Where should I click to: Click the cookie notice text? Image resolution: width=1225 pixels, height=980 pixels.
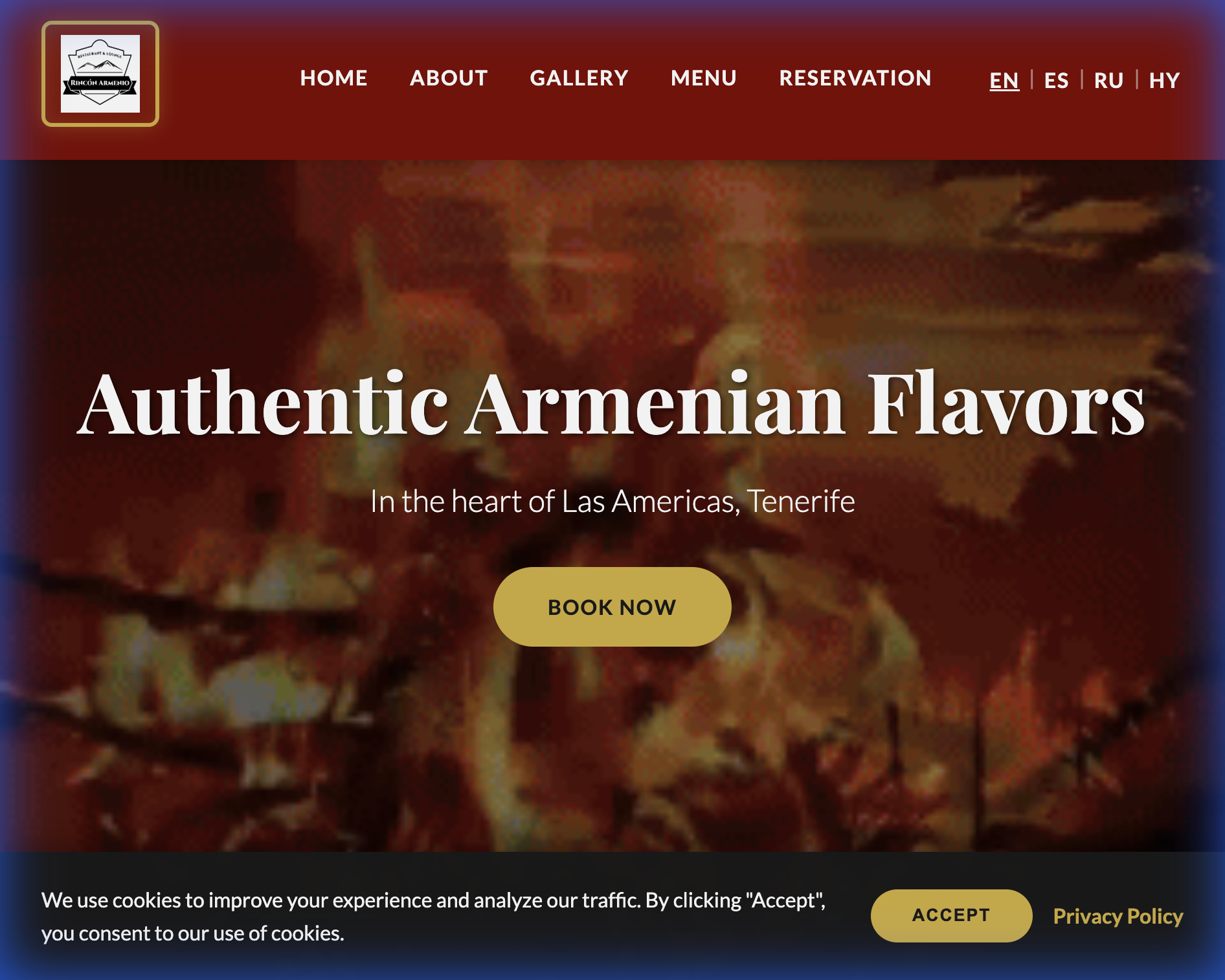(434, 917)
